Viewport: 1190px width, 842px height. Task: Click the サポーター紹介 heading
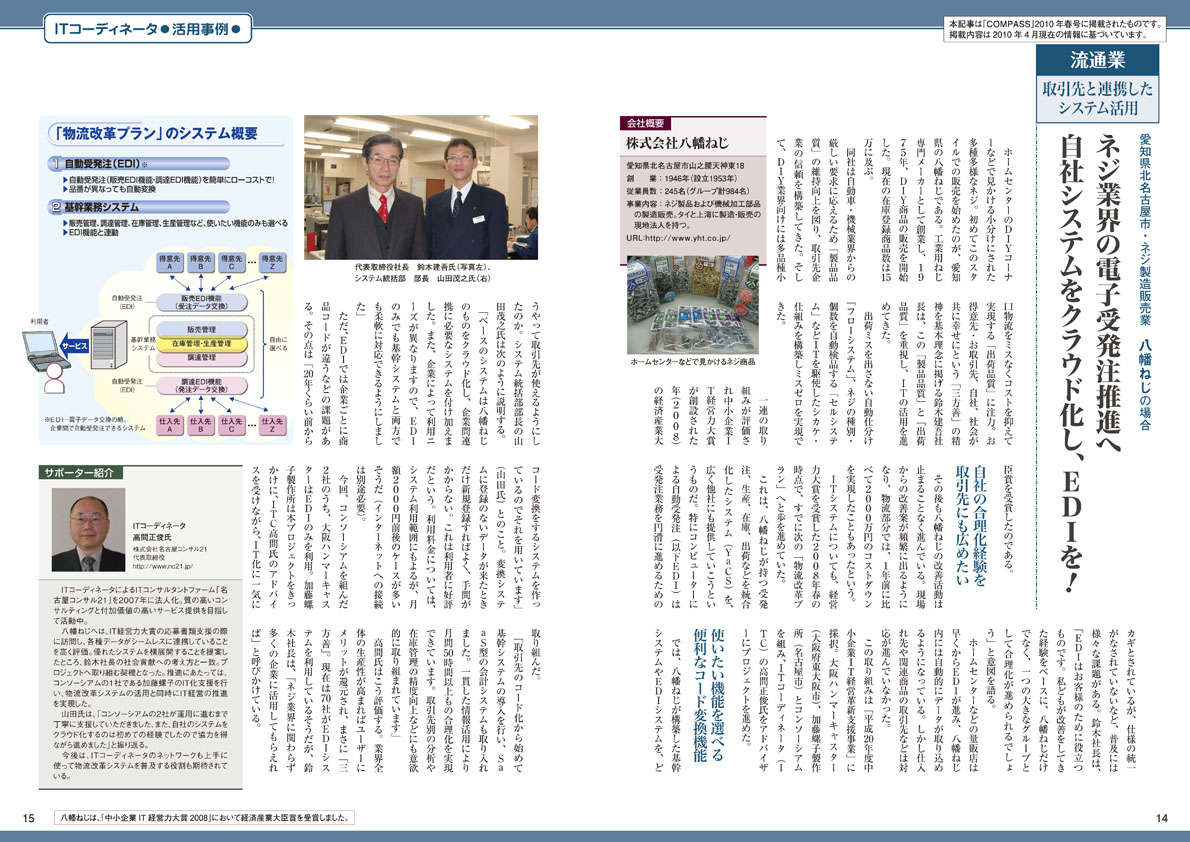(79, 472)
